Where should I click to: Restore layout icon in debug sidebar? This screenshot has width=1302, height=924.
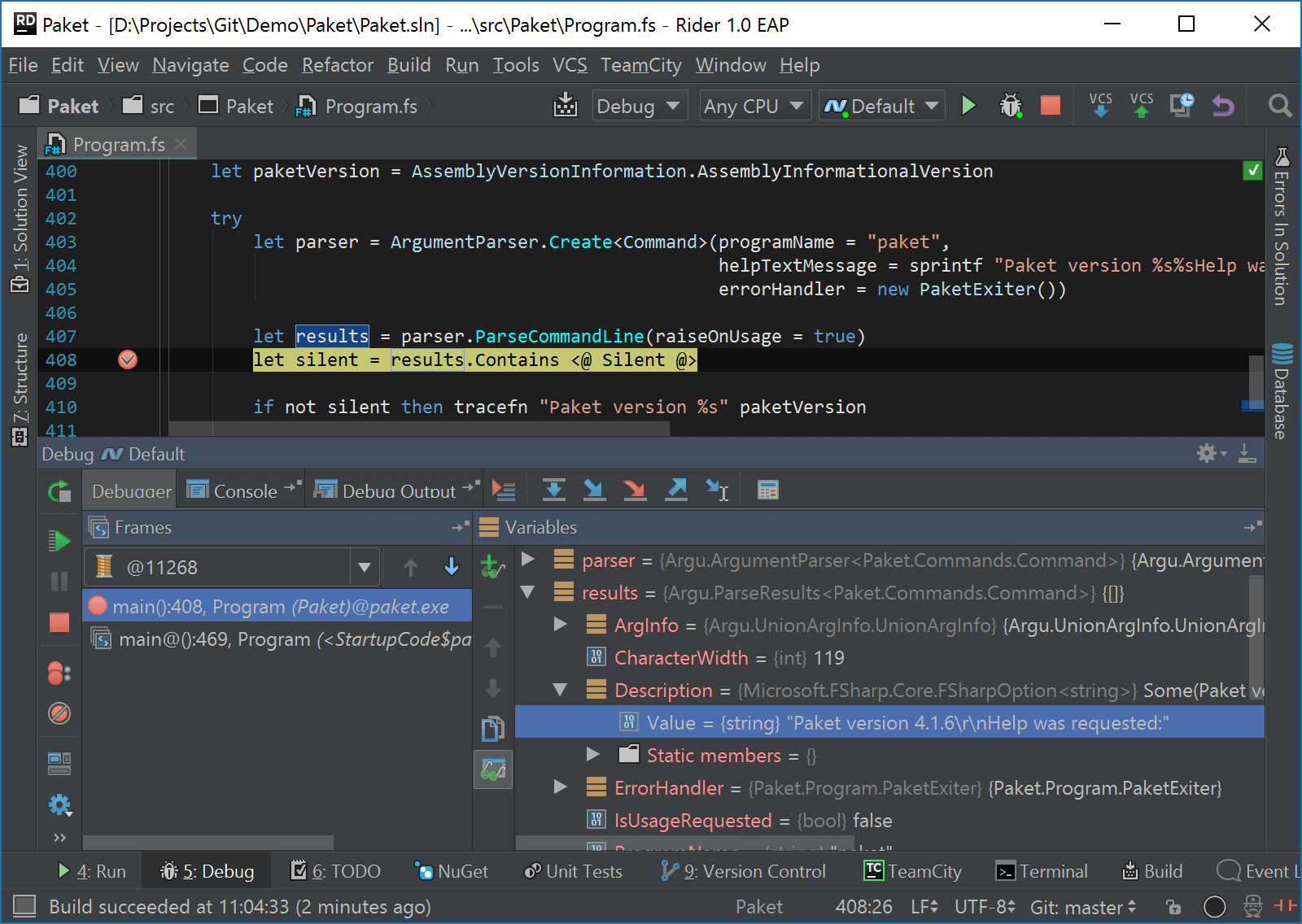pyautogui.click(x=59, y=763)
